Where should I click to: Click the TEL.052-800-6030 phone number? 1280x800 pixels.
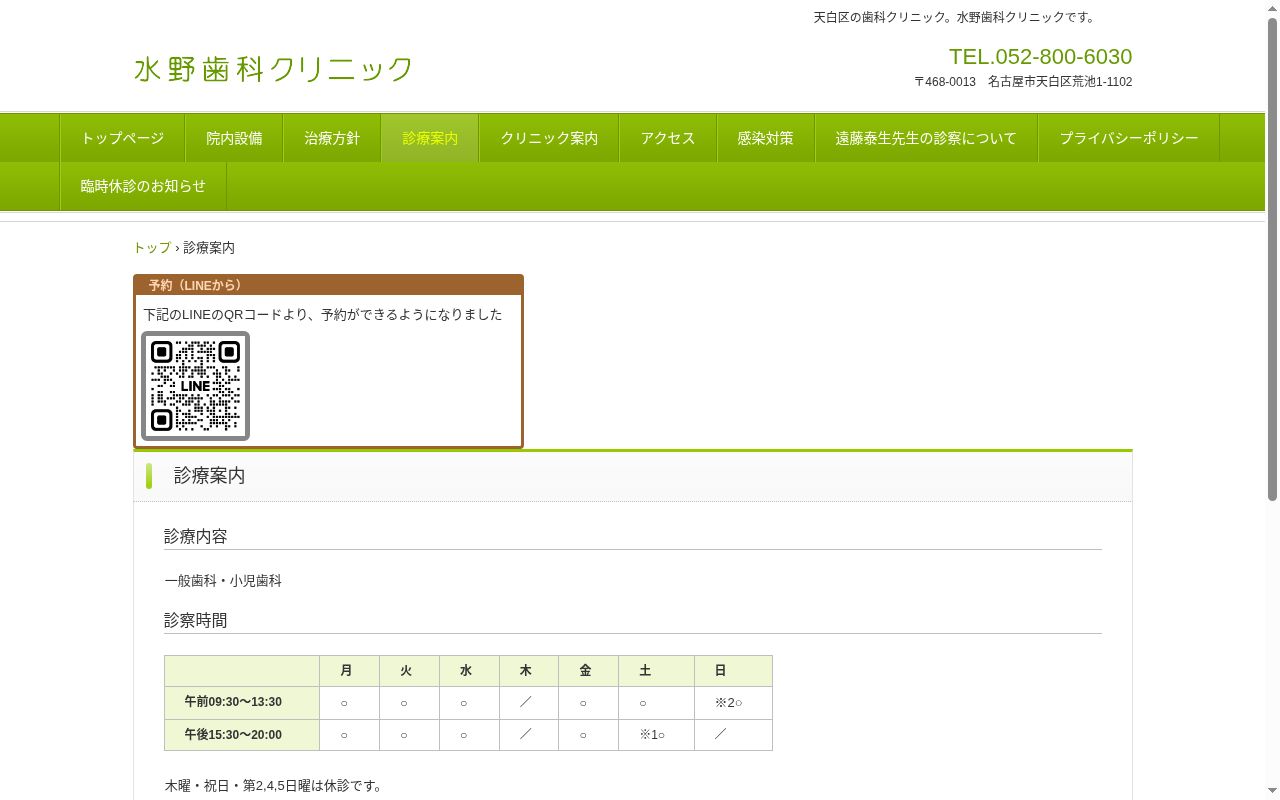[x=1040, y=56]
